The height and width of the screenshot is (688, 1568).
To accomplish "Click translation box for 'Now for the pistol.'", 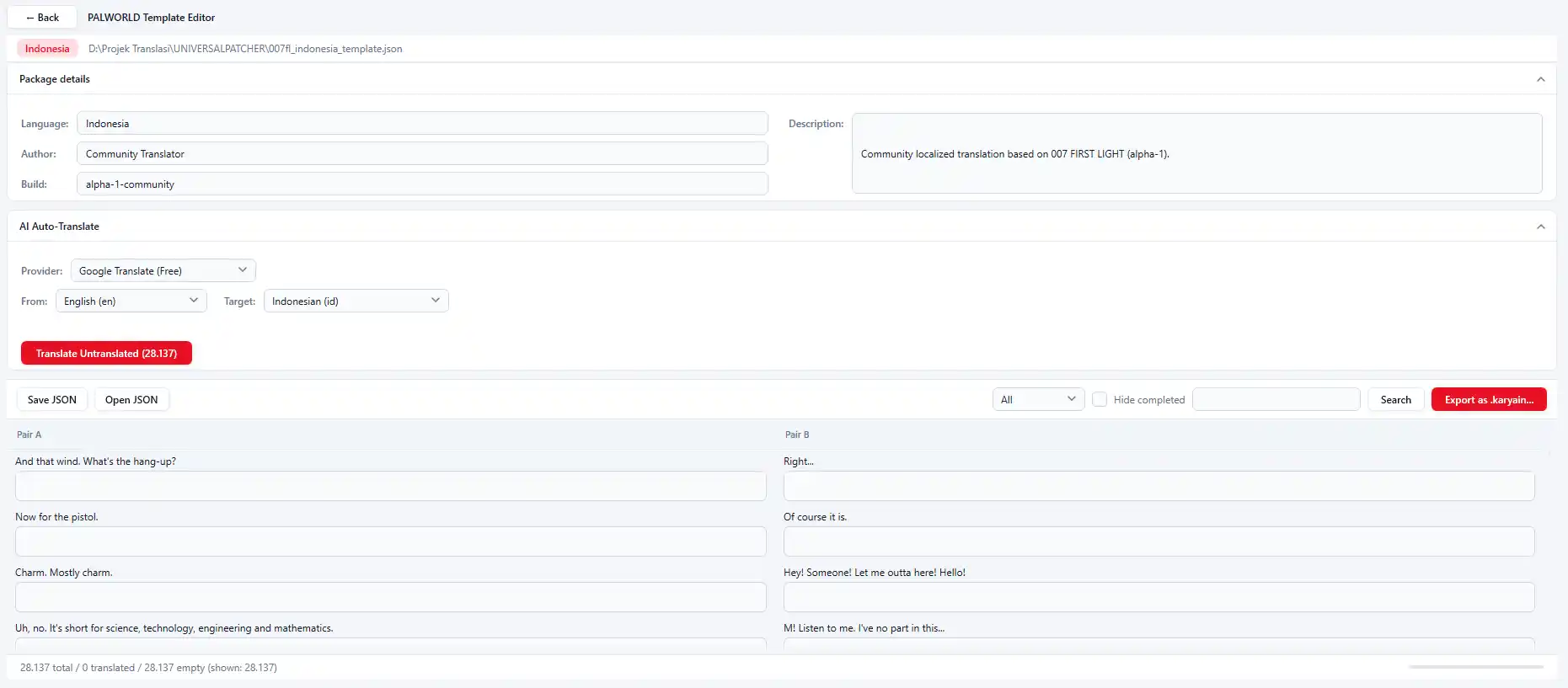I will click(x=391, y=542).
